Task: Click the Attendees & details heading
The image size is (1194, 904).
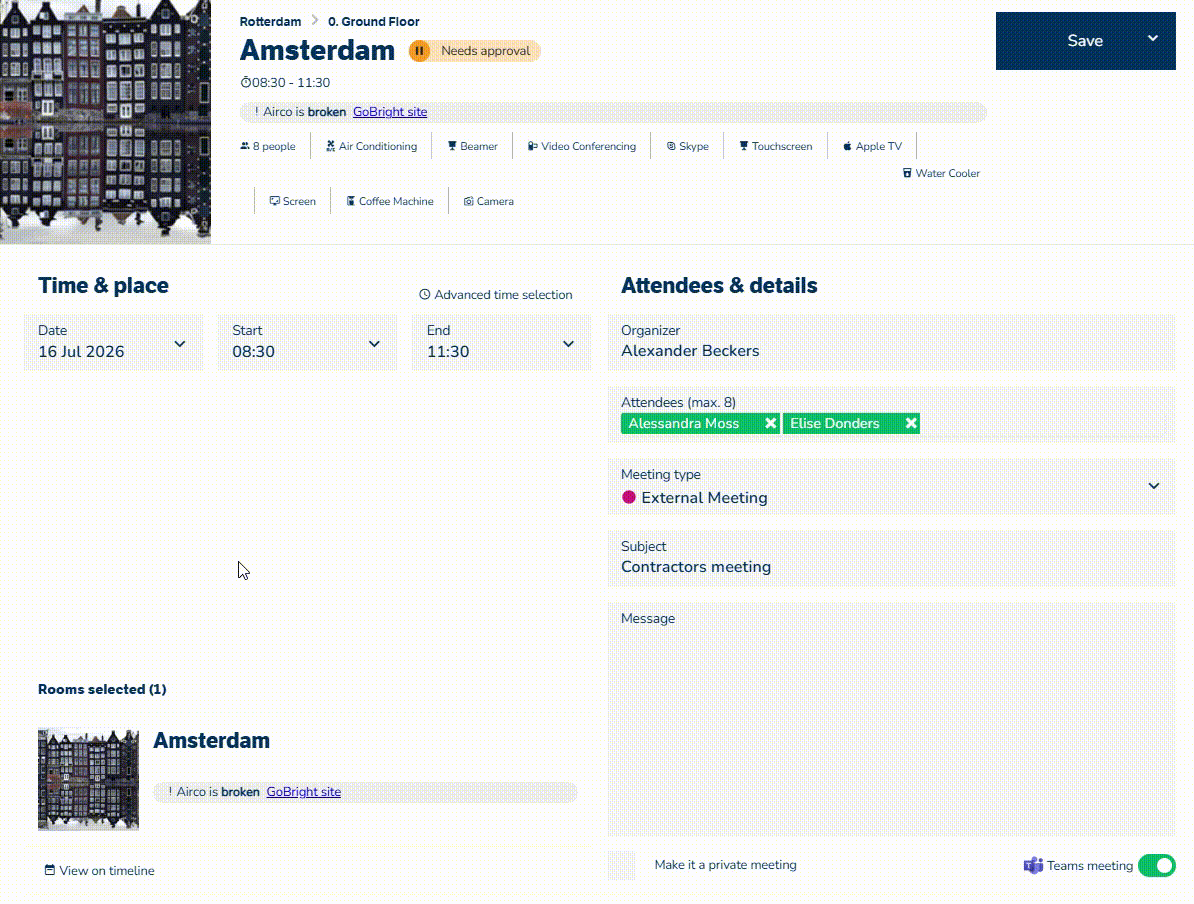Action: (x=719, y=286)
